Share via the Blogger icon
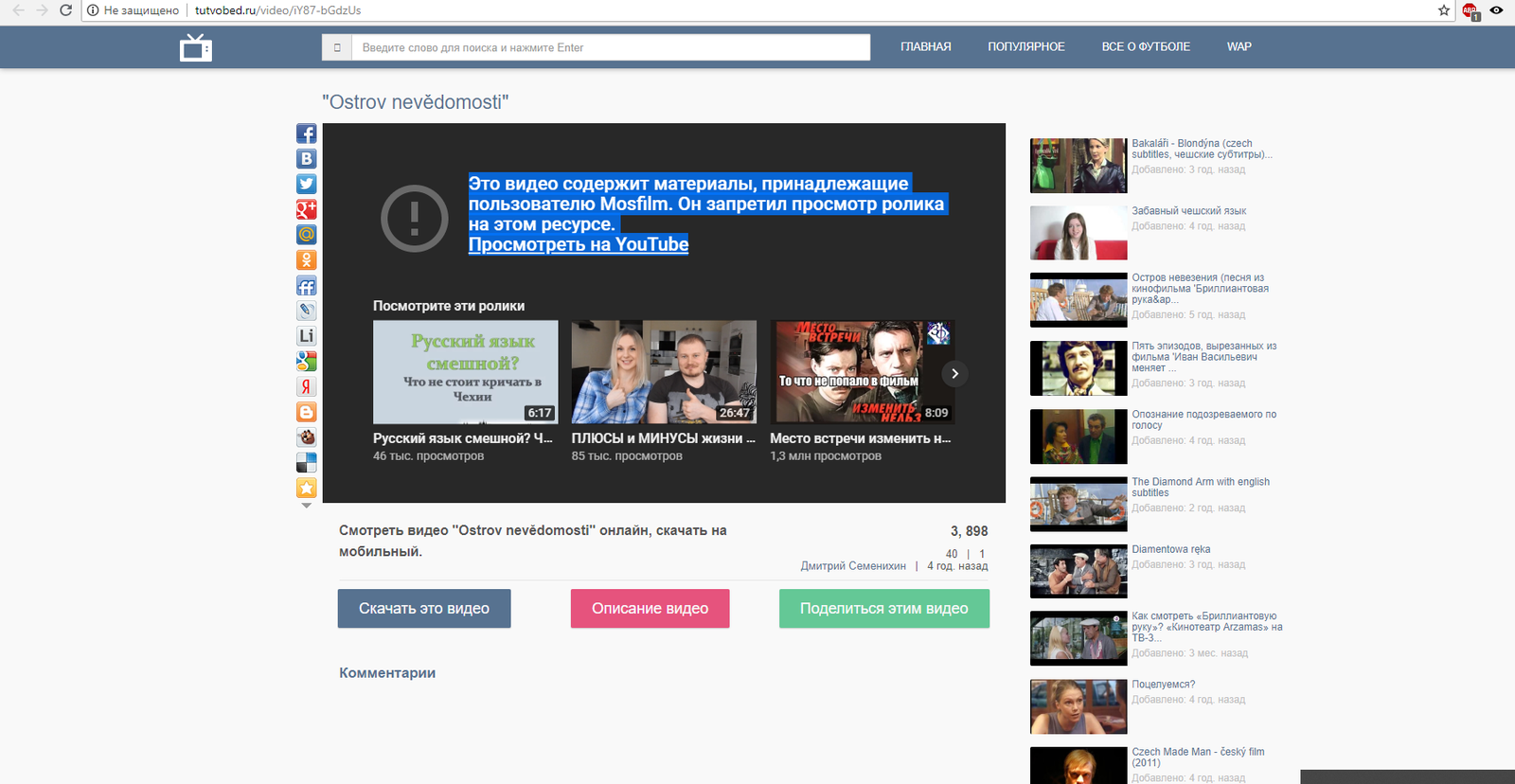1515x784 pixels. click(306, 412)
